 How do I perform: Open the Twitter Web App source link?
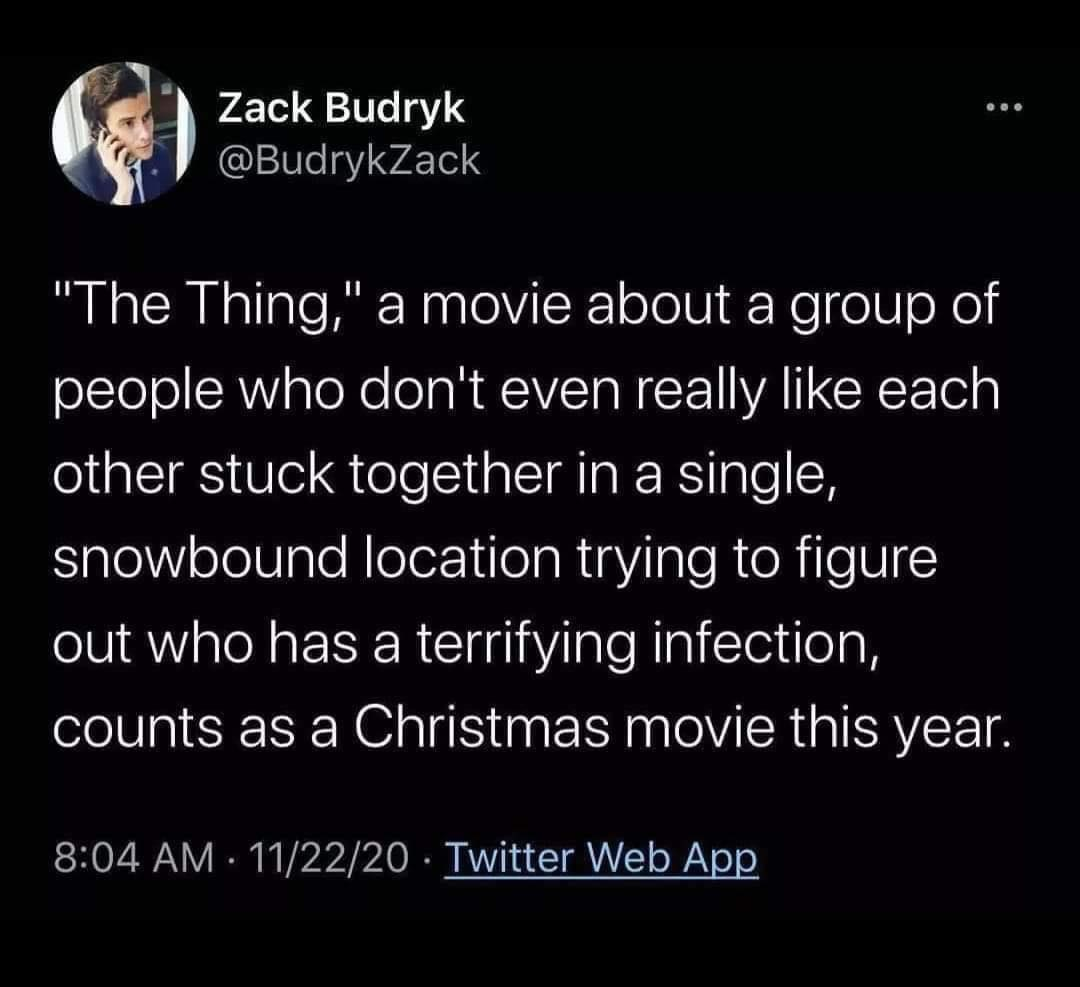601,856
